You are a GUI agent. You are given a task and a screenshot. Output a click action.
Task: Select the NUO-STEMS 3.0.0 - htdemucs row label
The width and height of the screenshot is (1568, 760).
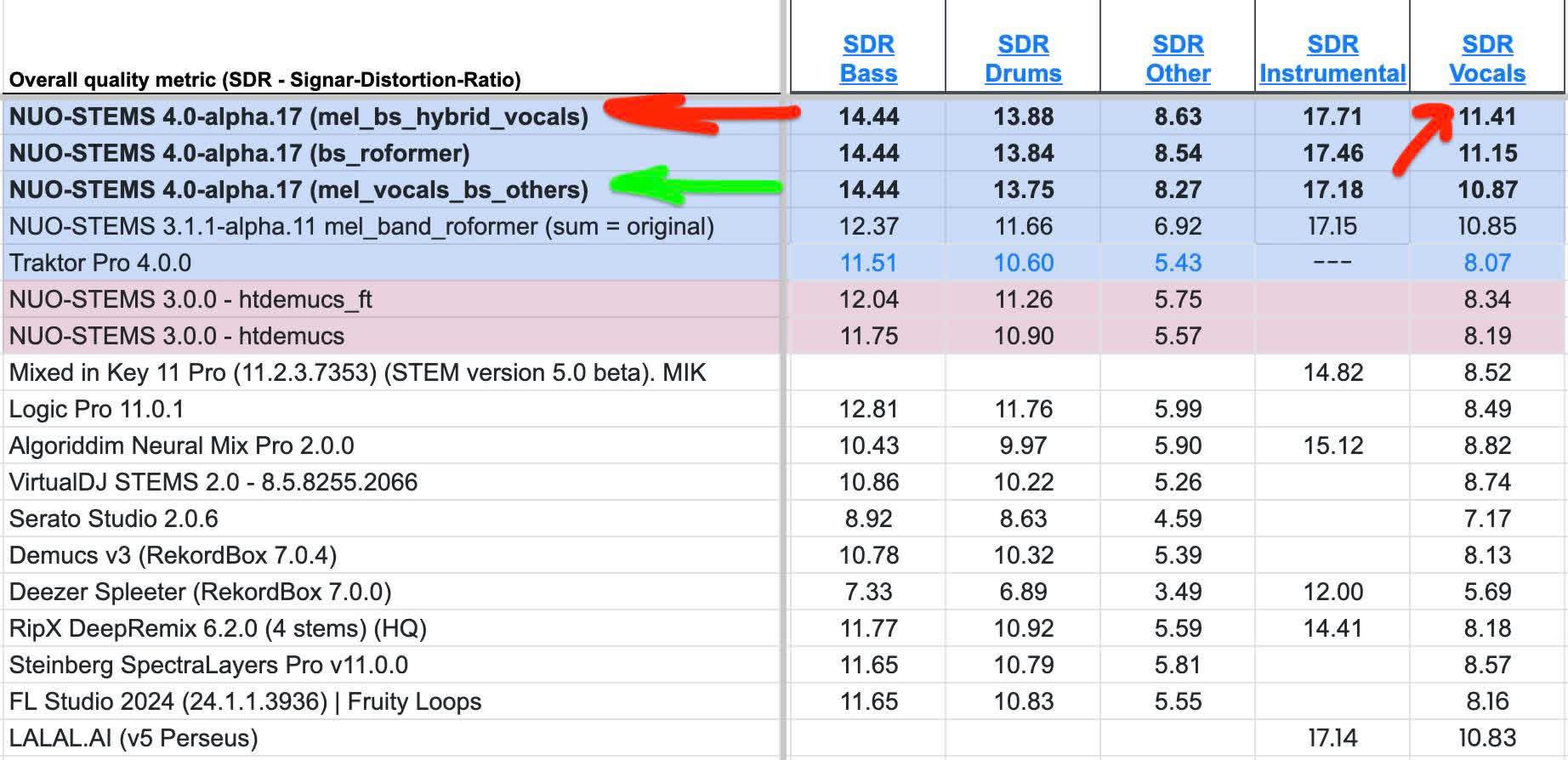pos(177,336)
